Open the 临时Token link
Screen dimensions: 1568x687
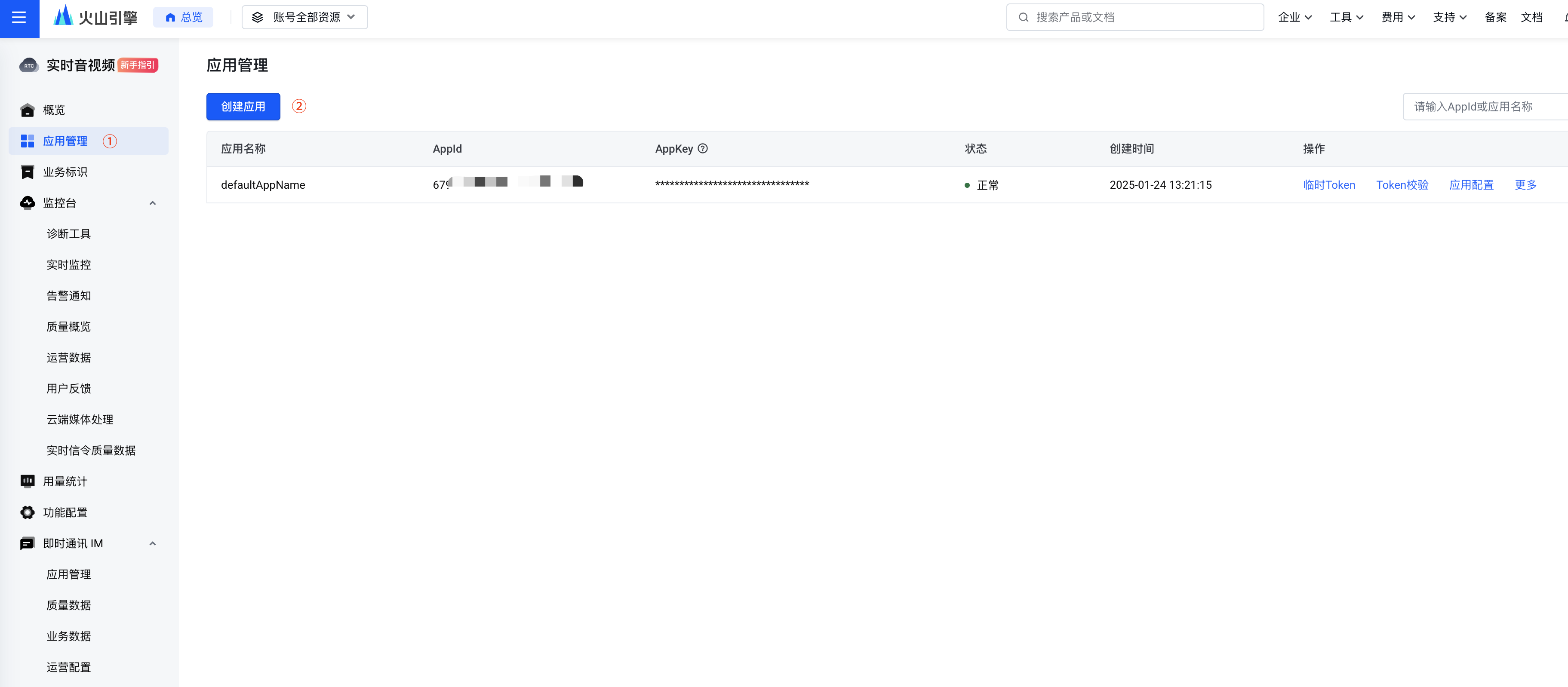pos(1329,185)
